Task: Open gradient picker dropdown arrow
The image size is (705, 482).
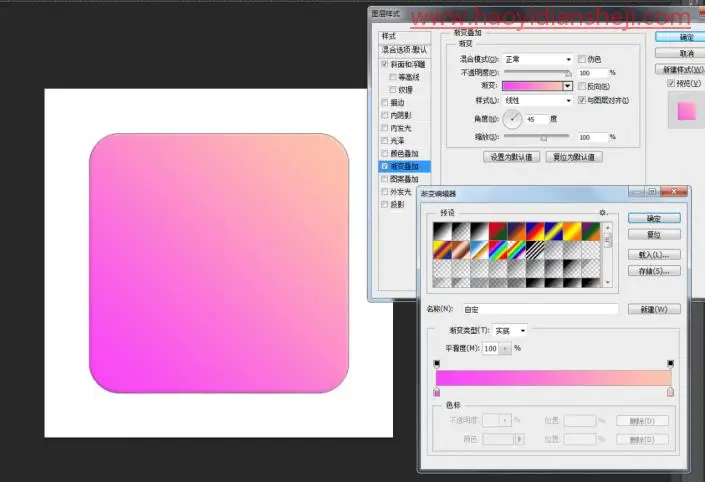Action: [x=568, y=86]
